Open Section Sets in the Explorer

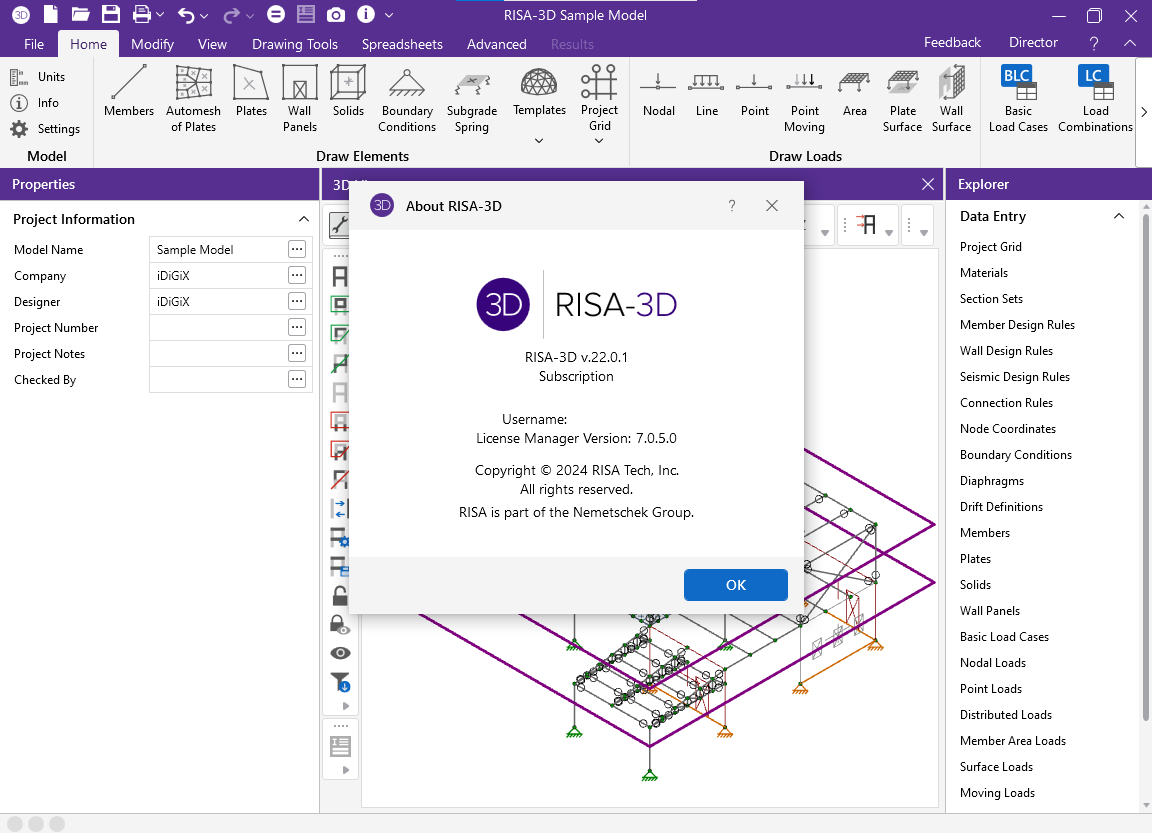pyautogui.click(x=991, y=299)
